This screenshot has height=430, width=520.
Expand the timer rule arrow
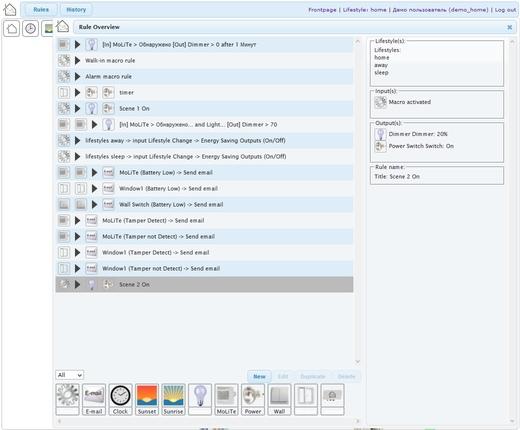77,92
